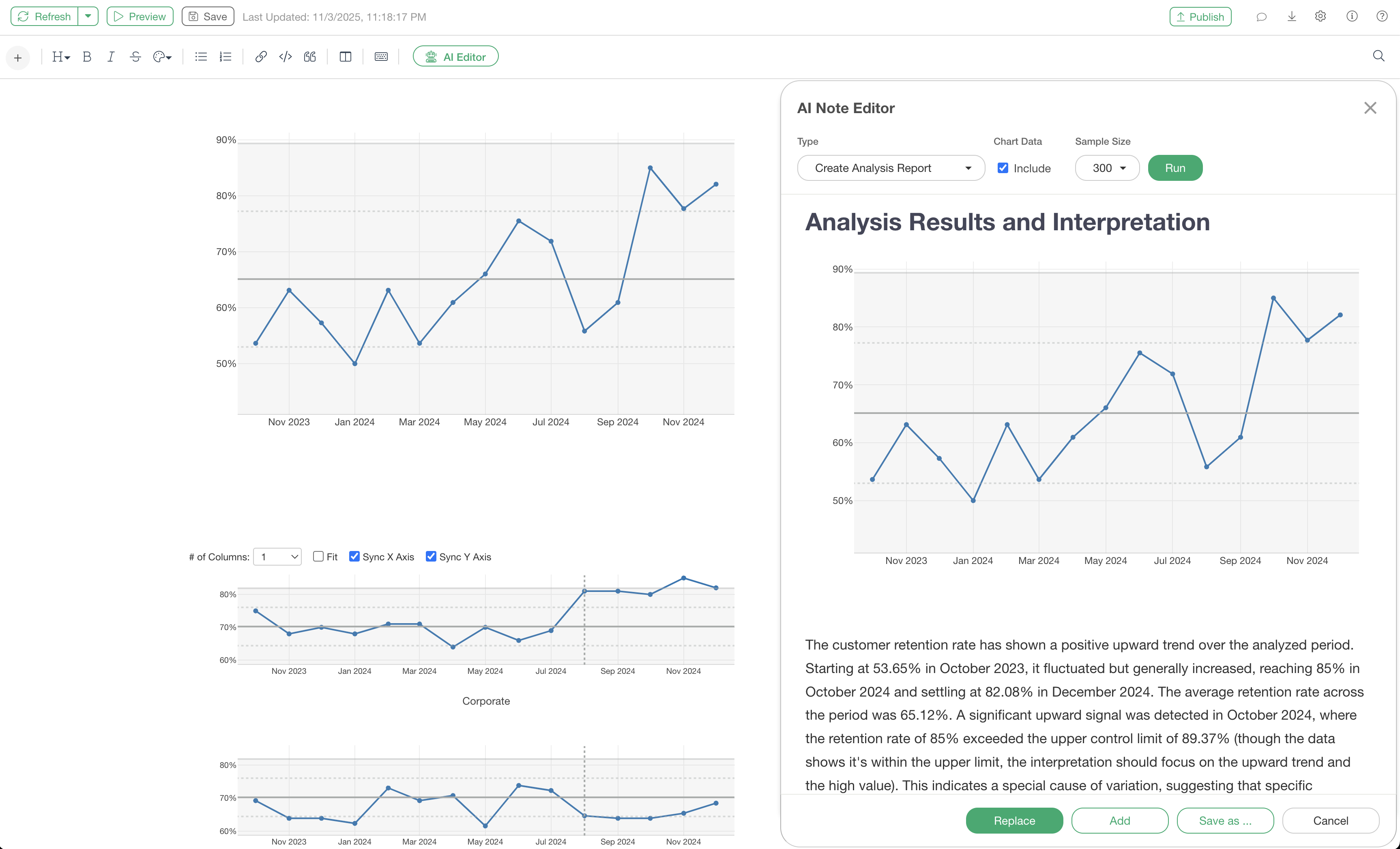Screen dimensions: 1400x849
Task: Insert a numbered list
Action: coord(225,57)
